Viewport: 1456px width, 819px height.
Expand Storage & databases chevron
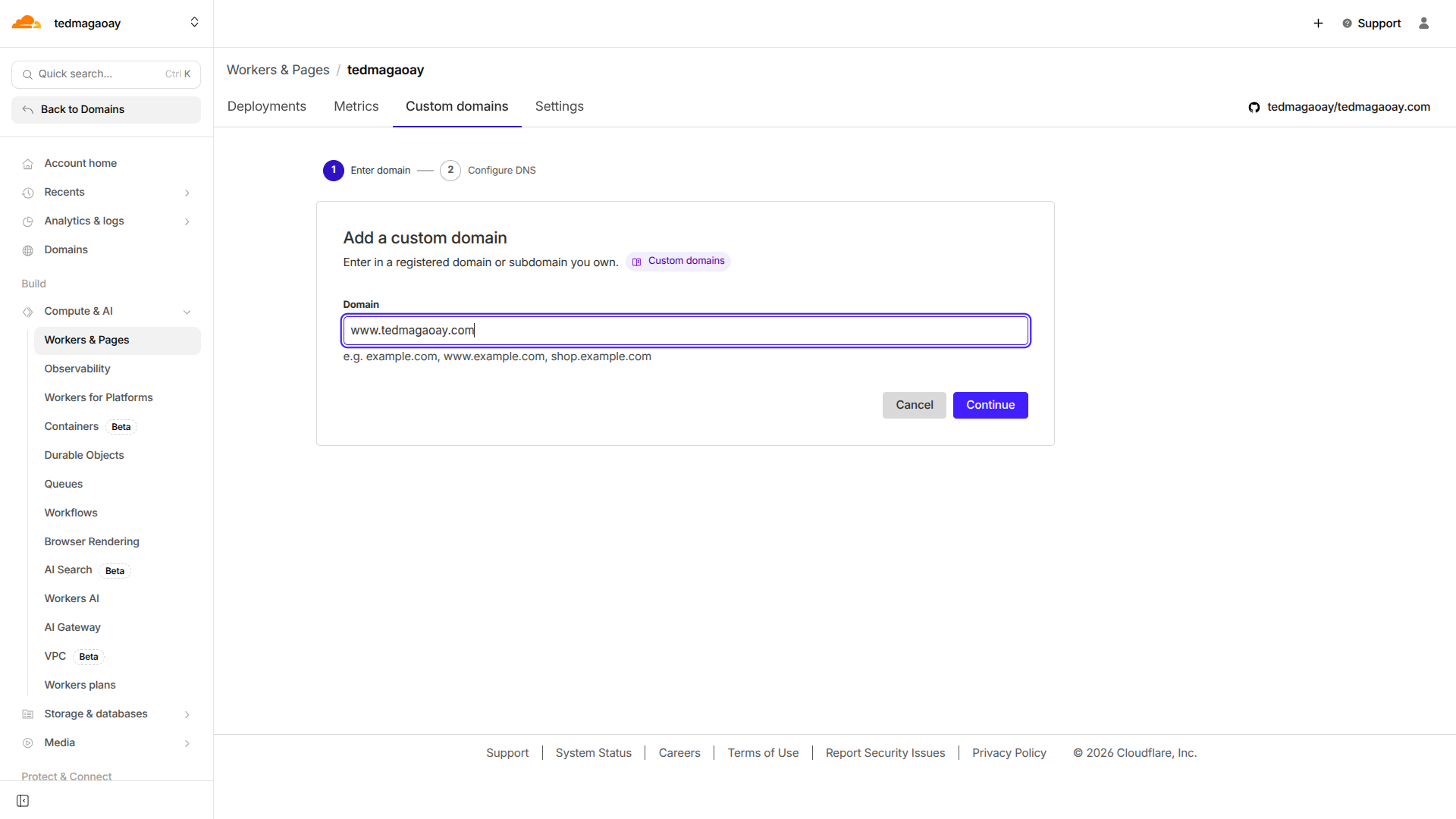pyautogui.click(x=187, y=714)
